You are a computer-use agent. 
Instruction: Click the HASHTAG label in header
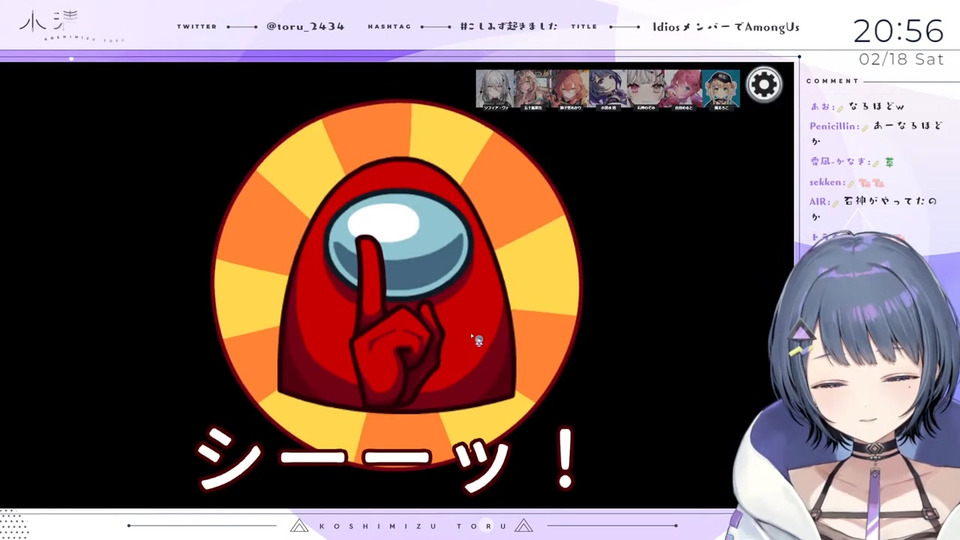(x=389, y=26)
